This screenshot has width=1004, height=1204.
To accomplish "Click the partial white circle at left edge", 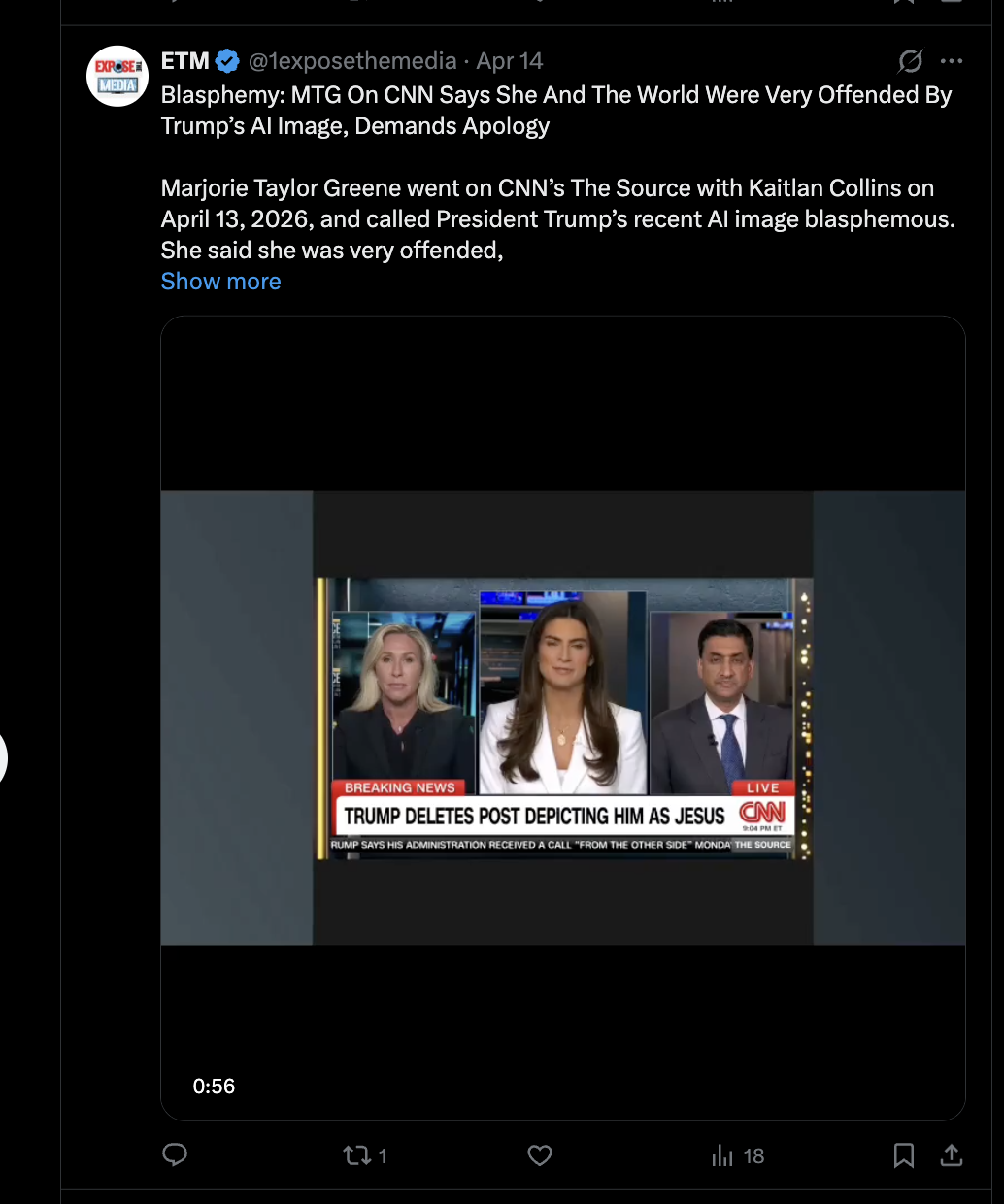I will tap(3, 758).
